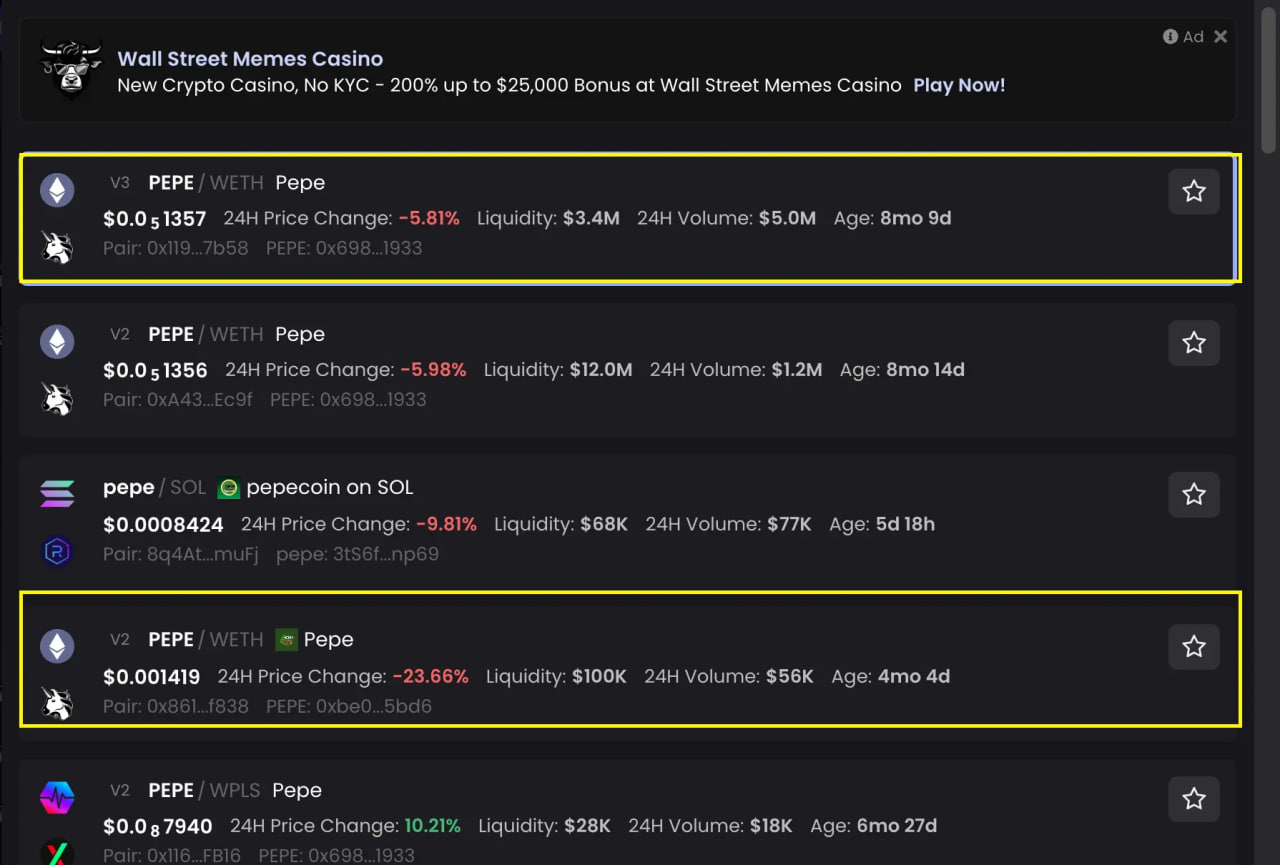Add the $0.001419 PEPE/WETH pair to favorites
1280x865 pixels.
coord(1194,647)
